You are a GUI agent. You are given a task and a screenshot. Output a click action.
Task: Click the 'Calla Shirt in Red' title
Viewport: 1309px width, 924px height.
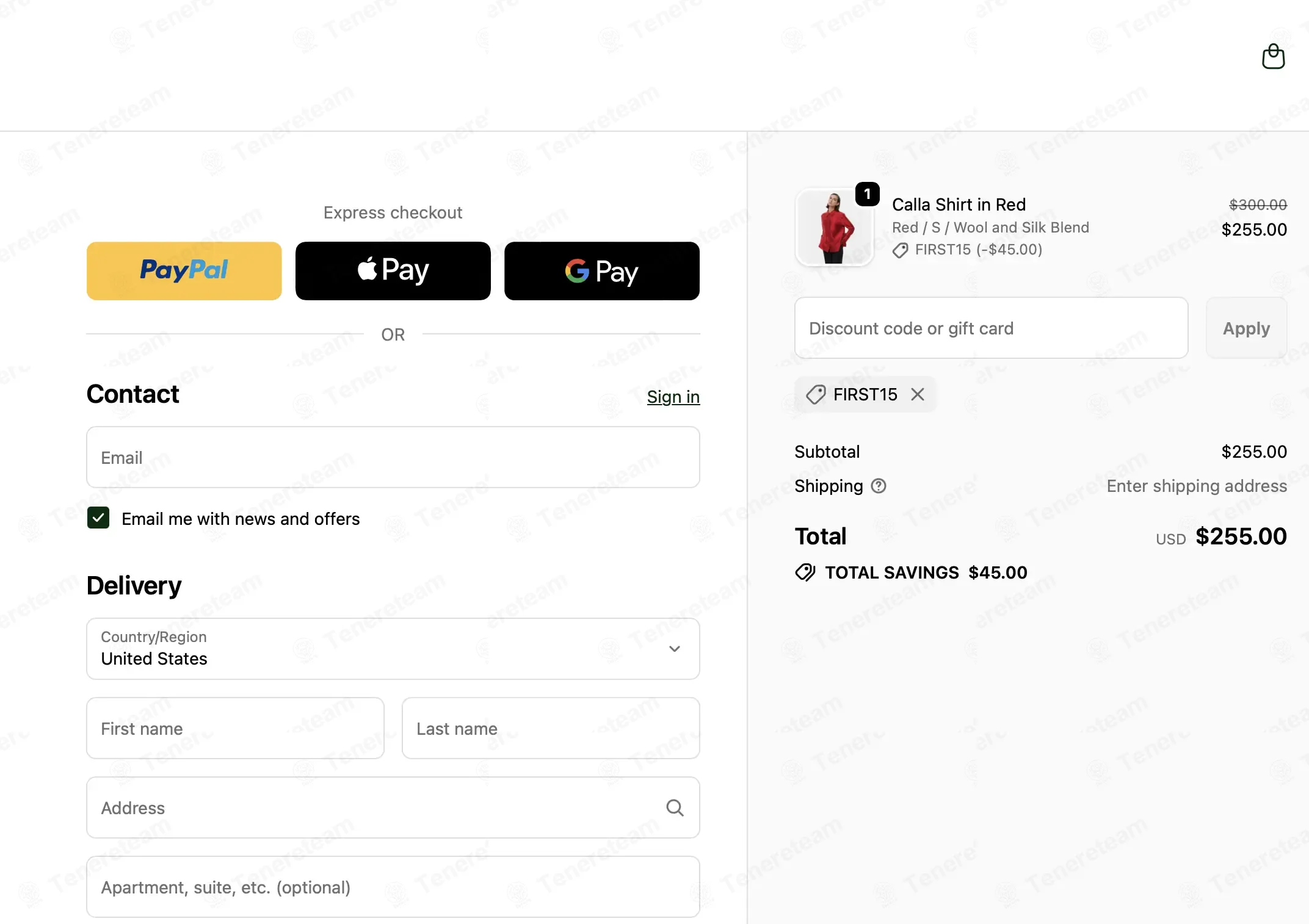(959, 204)
